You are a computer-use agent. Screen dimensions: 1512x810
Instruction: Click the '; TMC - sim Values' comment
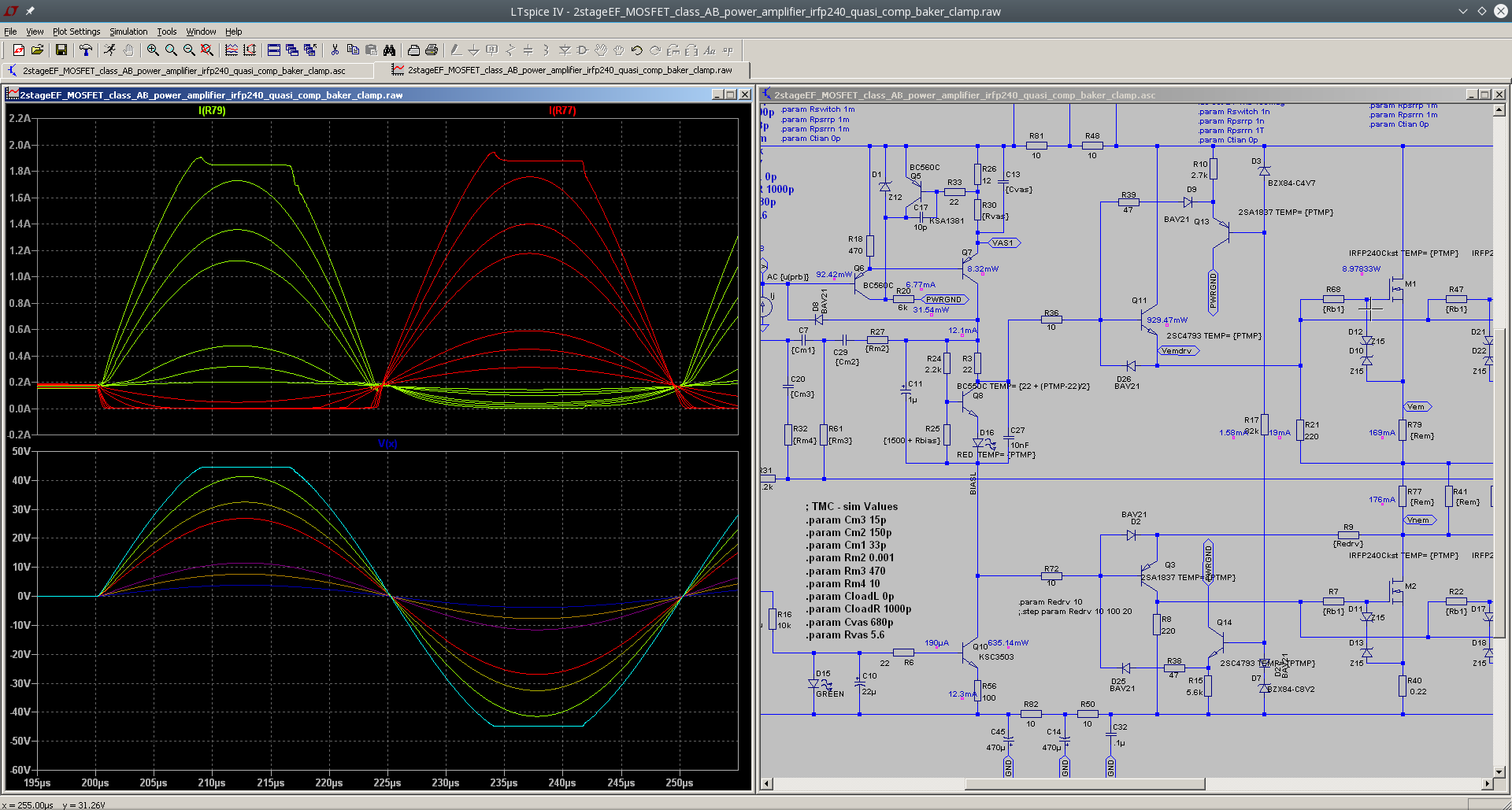pos(851,507)
